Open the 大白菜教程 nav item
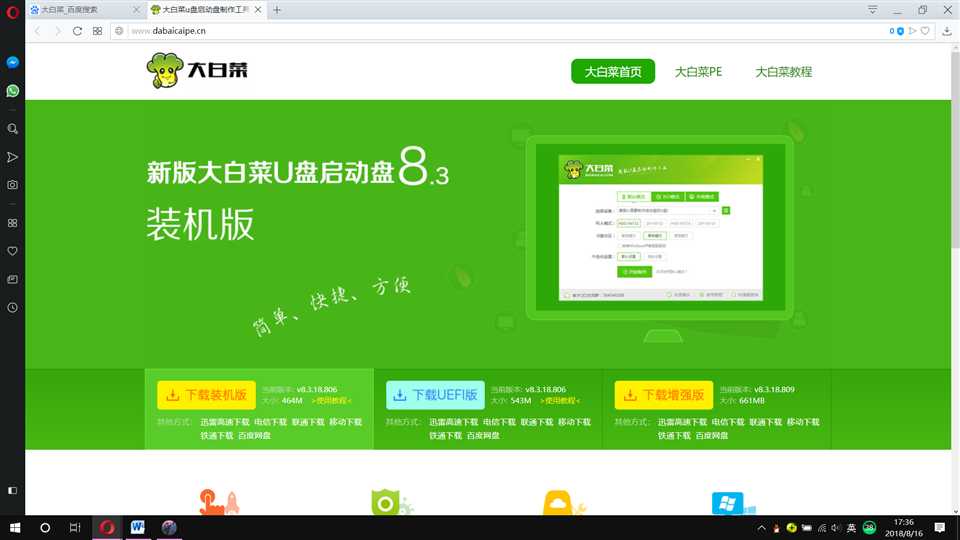Image resolution: width=960 pixels, height=540 pixels. (x=783, y=72)
